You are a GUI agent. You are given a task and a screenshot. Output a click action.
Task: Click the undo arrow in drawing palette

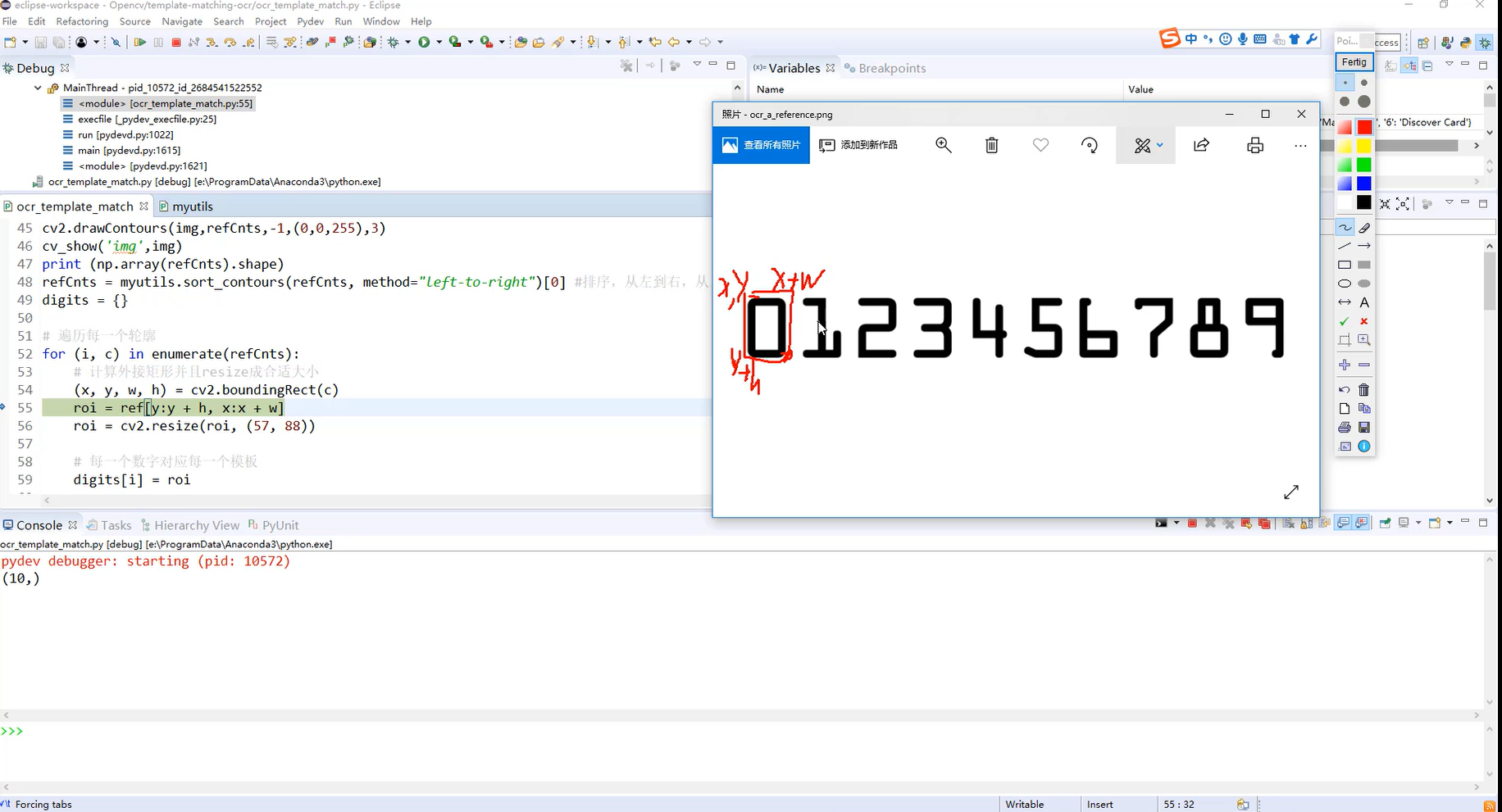(1345, 390)
